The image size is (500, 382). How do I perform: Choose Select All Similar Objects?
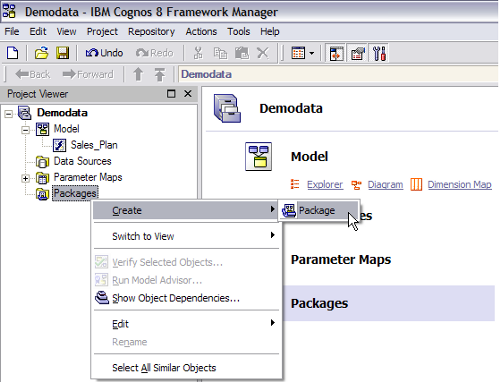click(186, 368)
